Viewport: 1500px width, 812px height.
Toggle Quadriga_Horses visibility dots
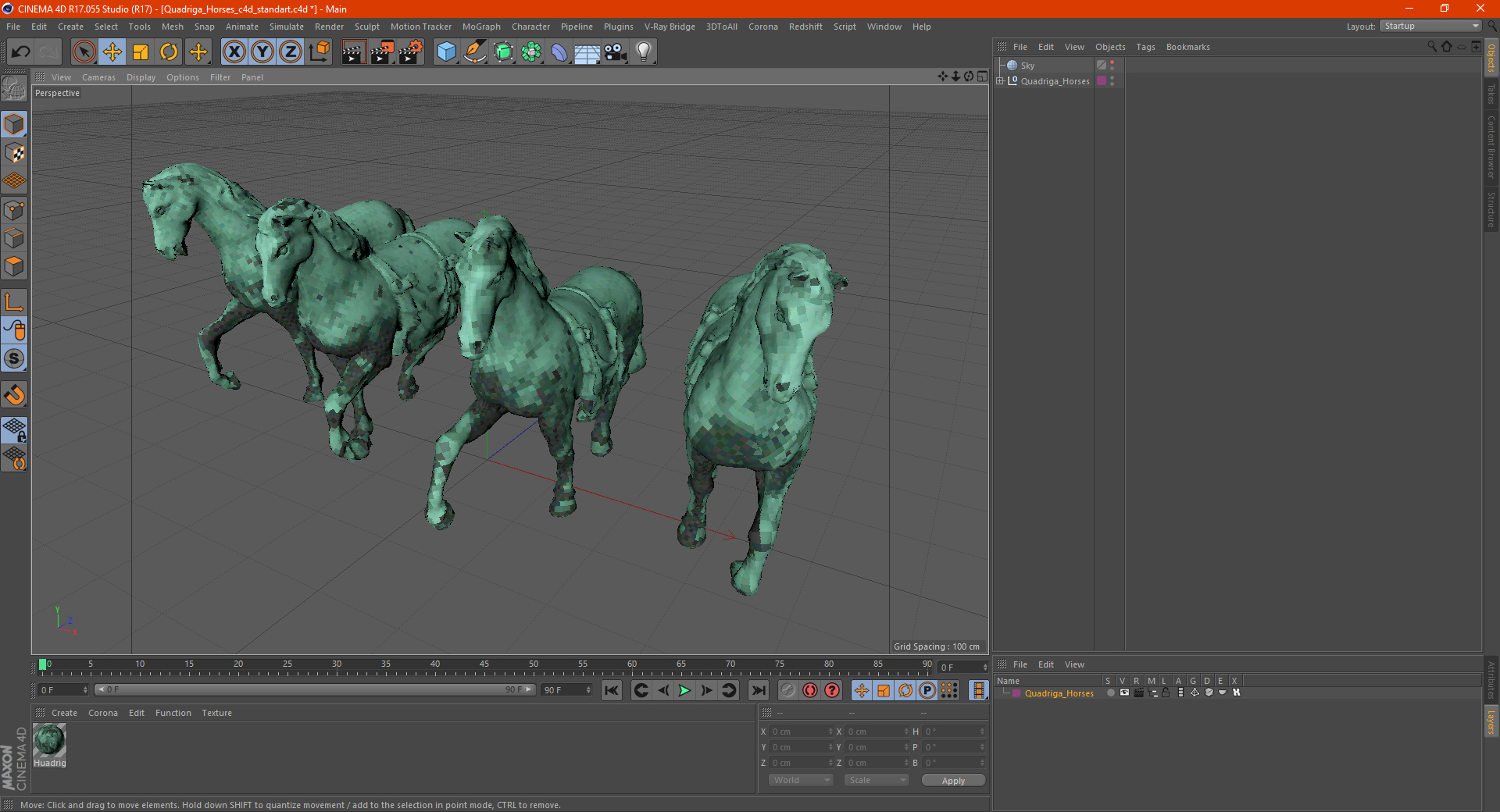pos(1112,80)
